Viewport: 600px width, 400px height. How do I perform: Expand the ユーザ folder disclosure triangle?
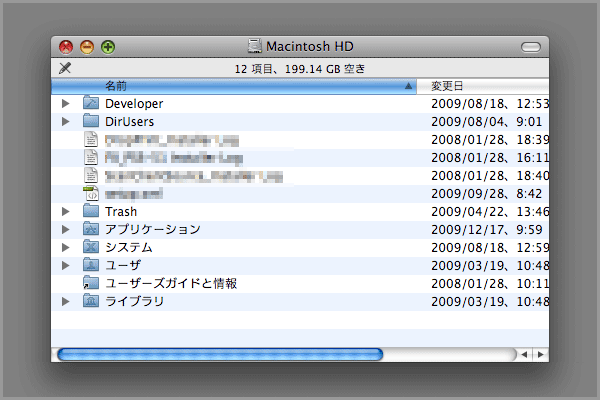tap(65, 265)
